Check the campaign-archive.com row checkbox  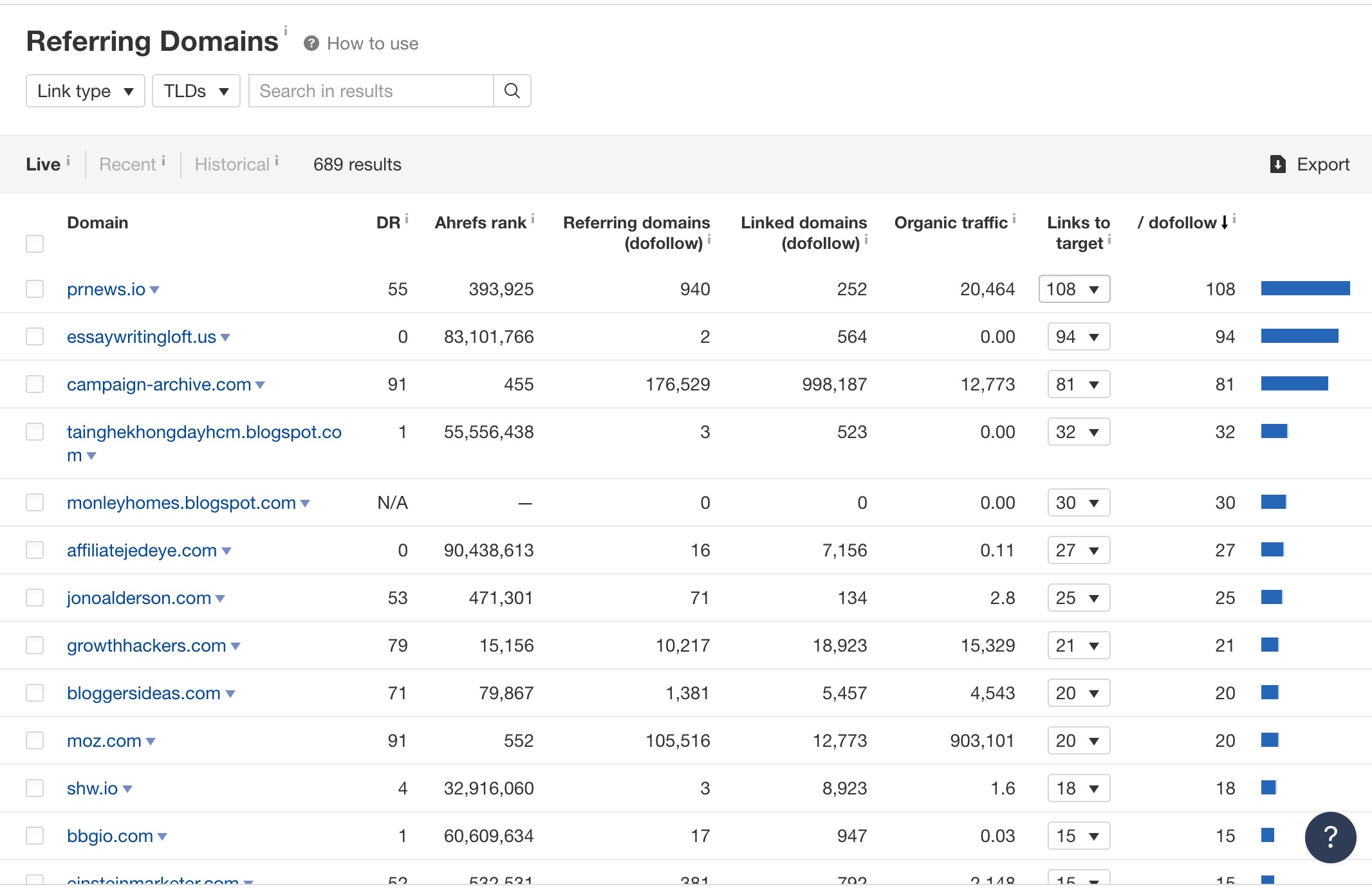pos(35,384)
